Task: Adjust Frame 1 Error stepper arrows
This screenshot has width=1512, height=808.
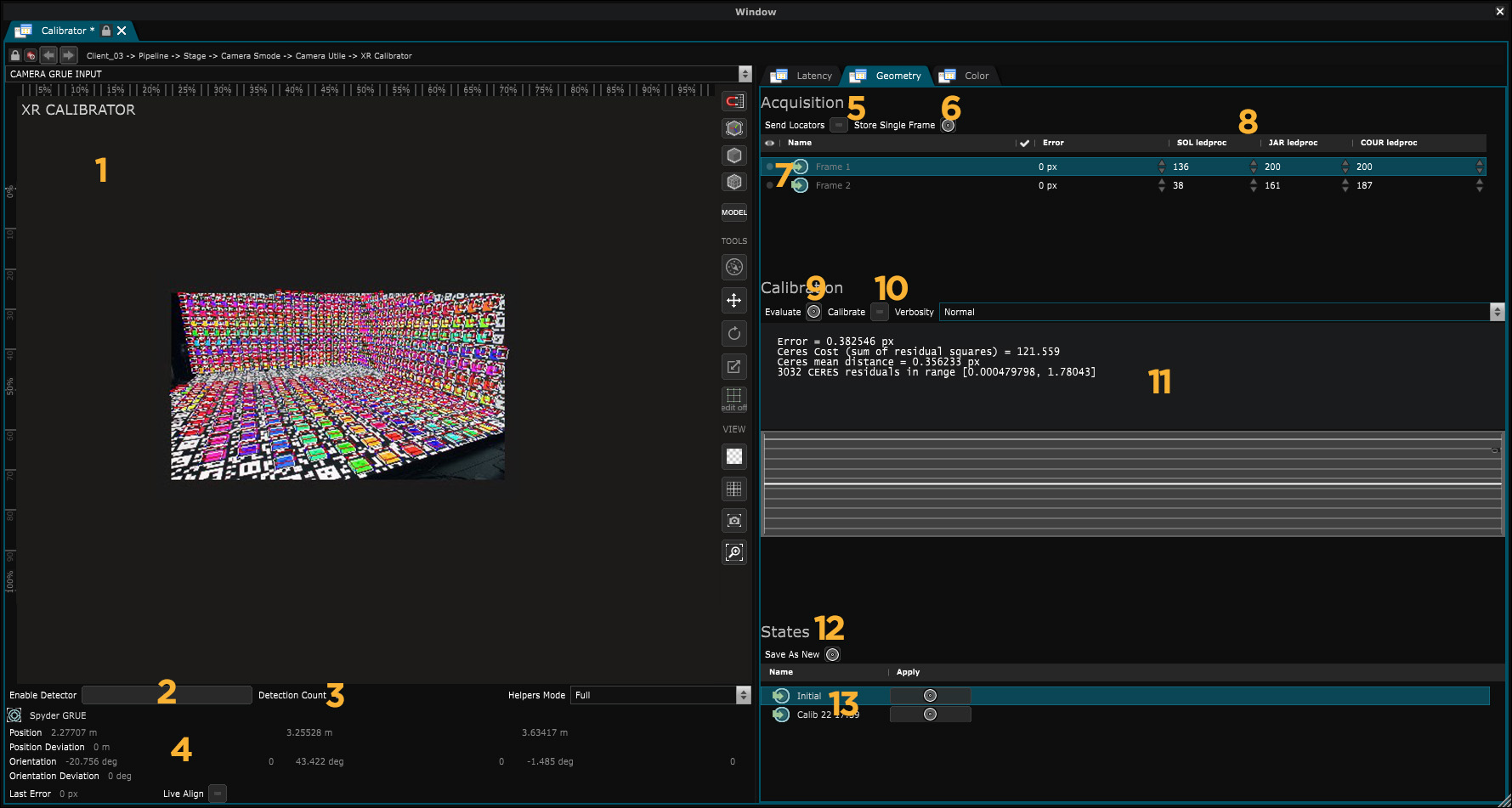Action: click(1162, 167)
